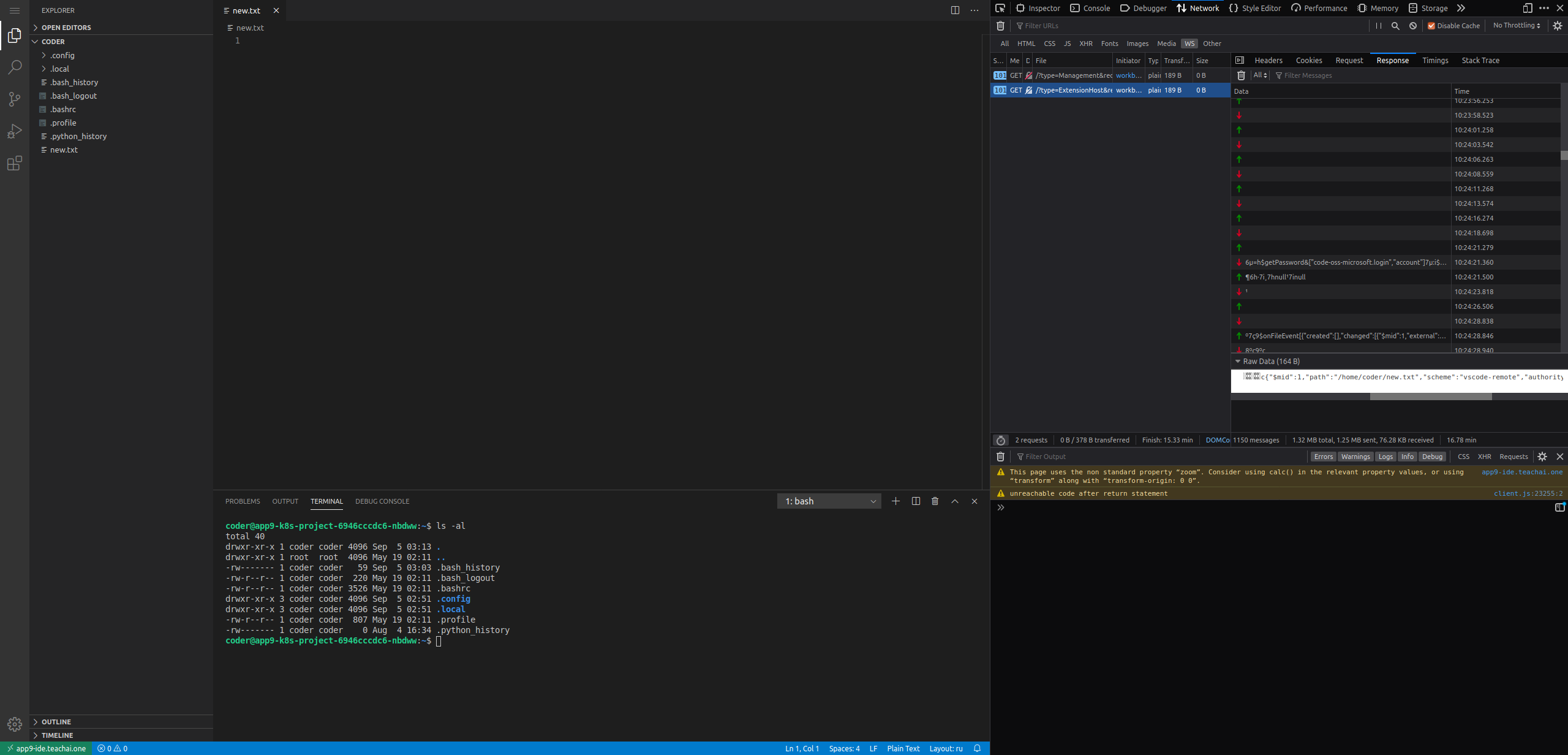Viewport: 1568px width, 755px height.
Task: Open the Source Control view
Action: point(14,99)
